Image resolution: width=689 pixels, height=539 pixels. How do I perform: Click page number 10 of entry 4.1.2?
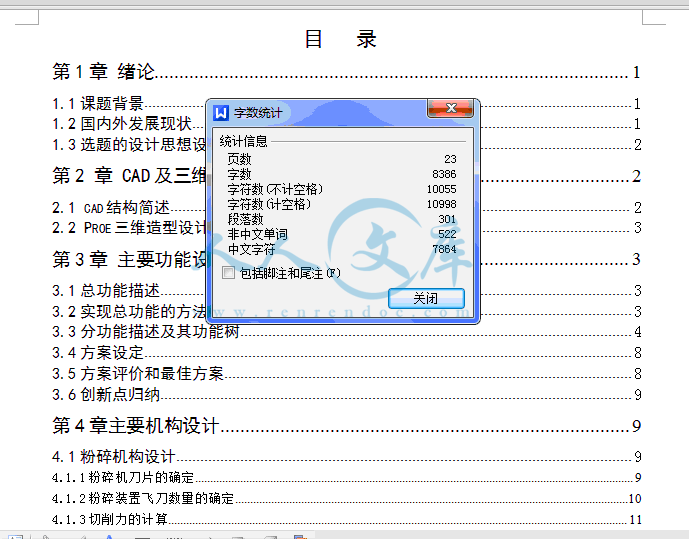(x=635, y=499)
